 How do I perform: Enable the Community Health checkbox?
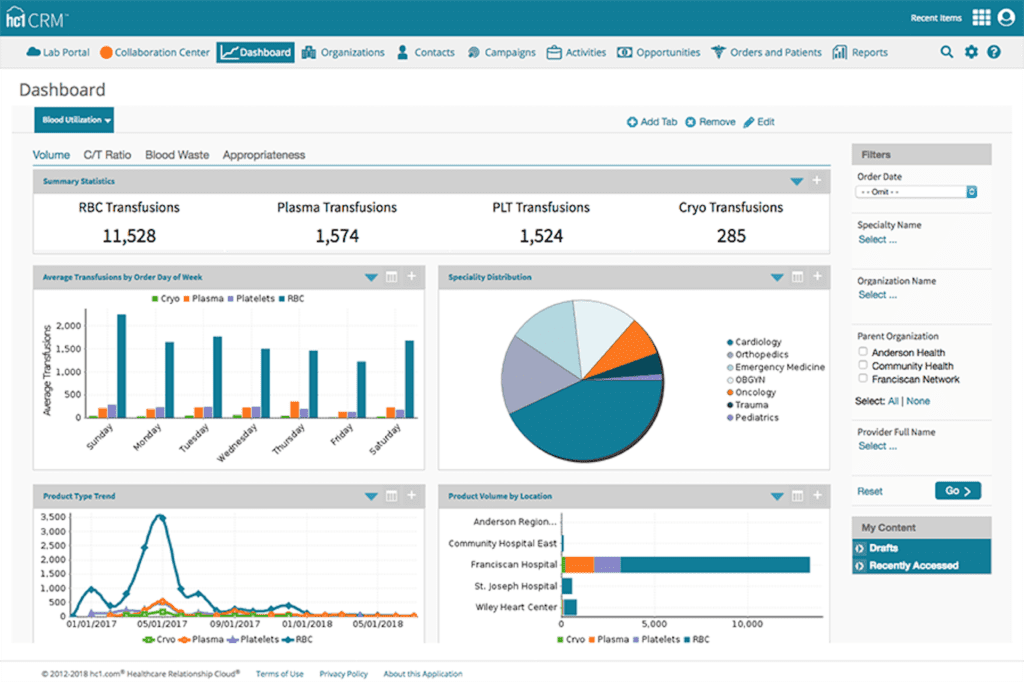click(x=863, y=366)
